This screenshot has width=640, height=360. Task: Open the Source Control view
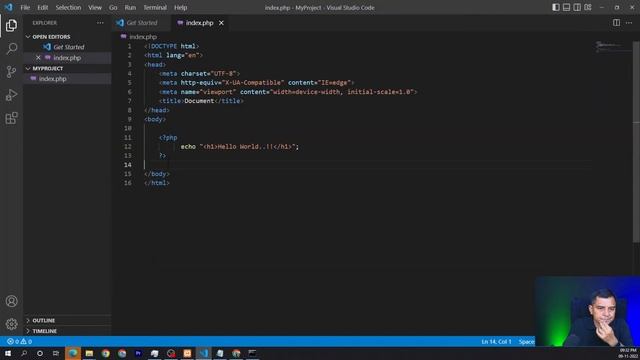(x=11, y=72)
